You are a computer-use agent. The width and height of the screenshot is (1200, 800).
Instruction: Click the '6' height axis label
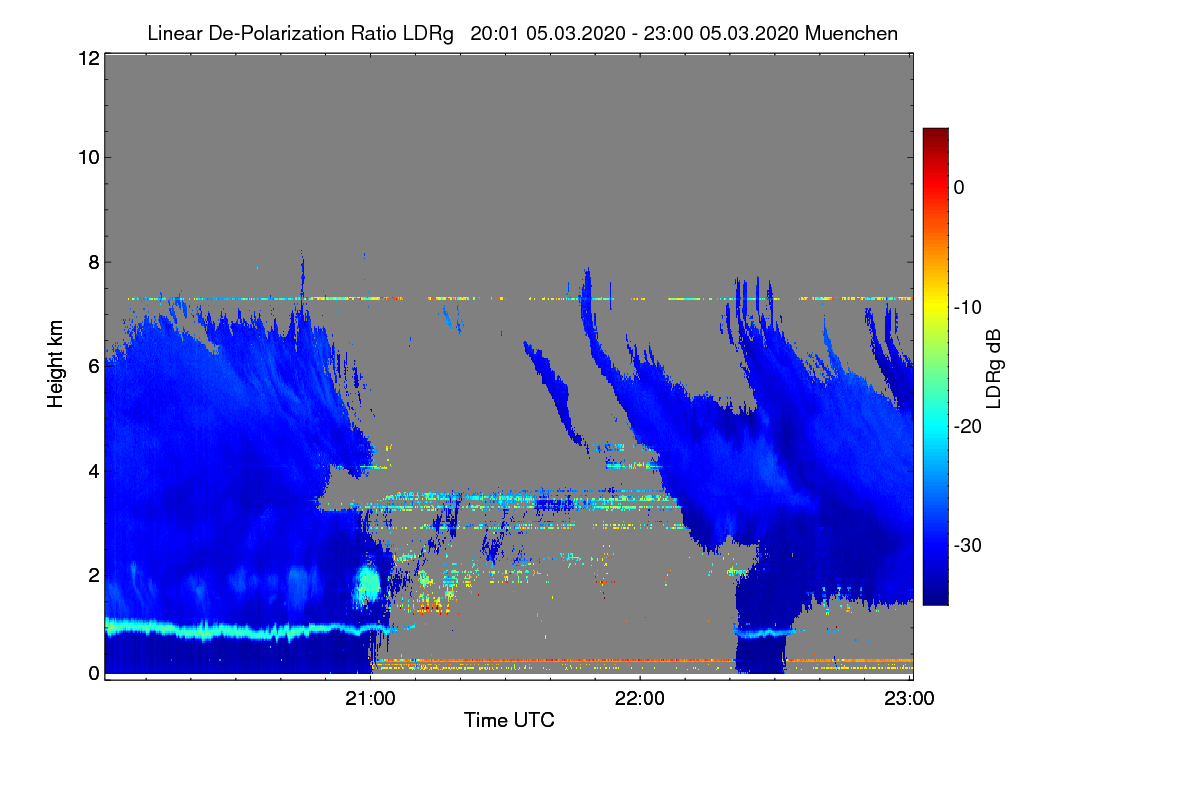point(93,367)
